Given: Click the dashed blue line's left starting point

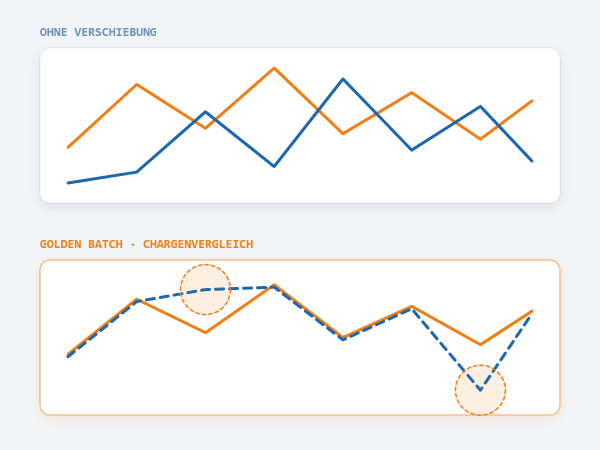Looking at the screenshot, I should (x=68, y=357).
